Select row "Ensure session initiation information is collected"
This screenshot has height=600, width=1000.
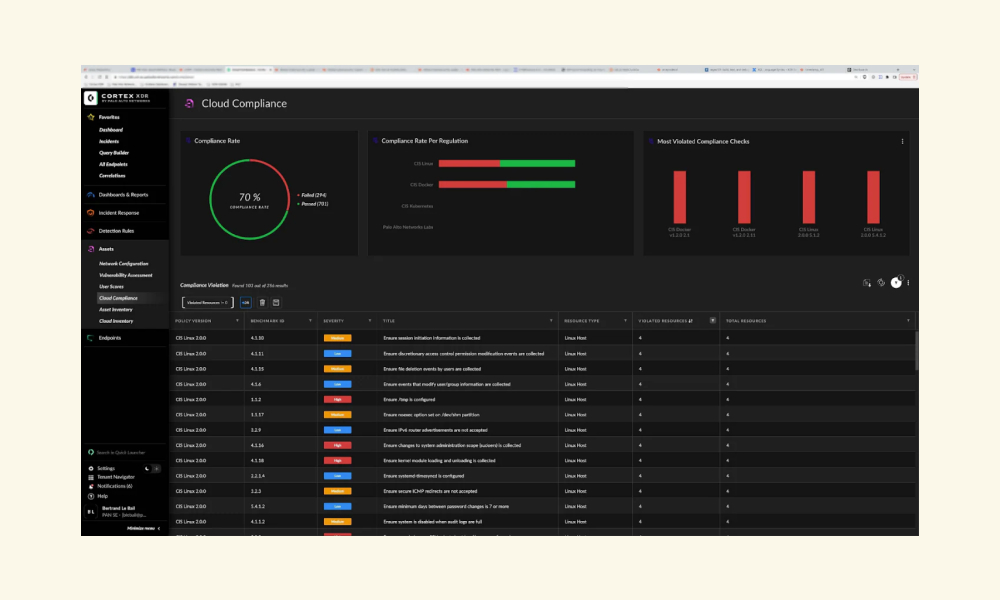543,338
